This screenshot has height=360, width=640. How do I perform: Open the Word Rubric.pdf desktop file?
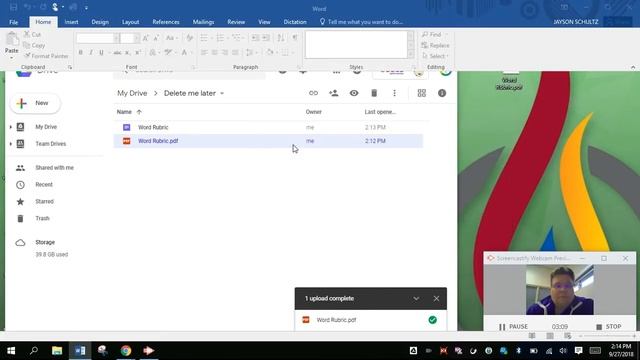tap(509, 82)
